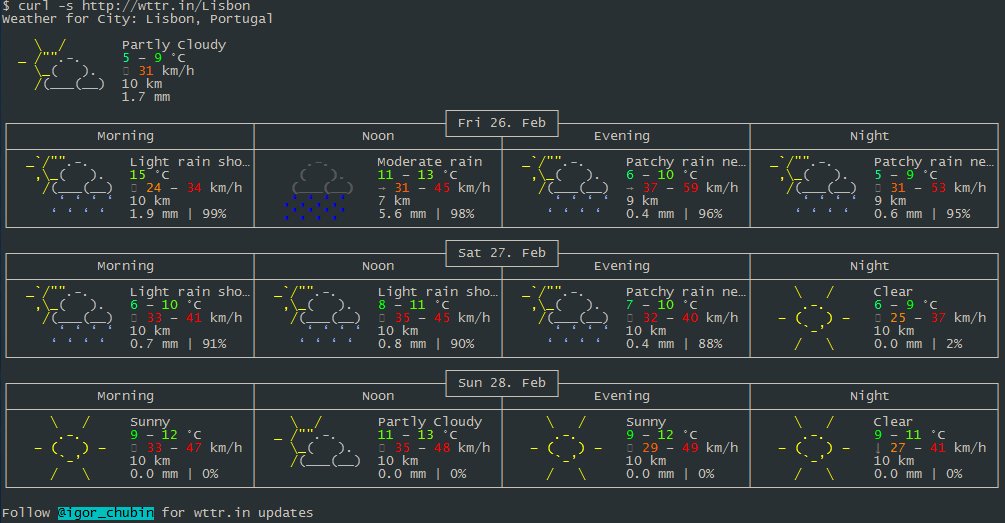1005x523 pixels.
Task: Click the 8 – 11 °C temperature on Saturday noon
Action: point(413,305)
